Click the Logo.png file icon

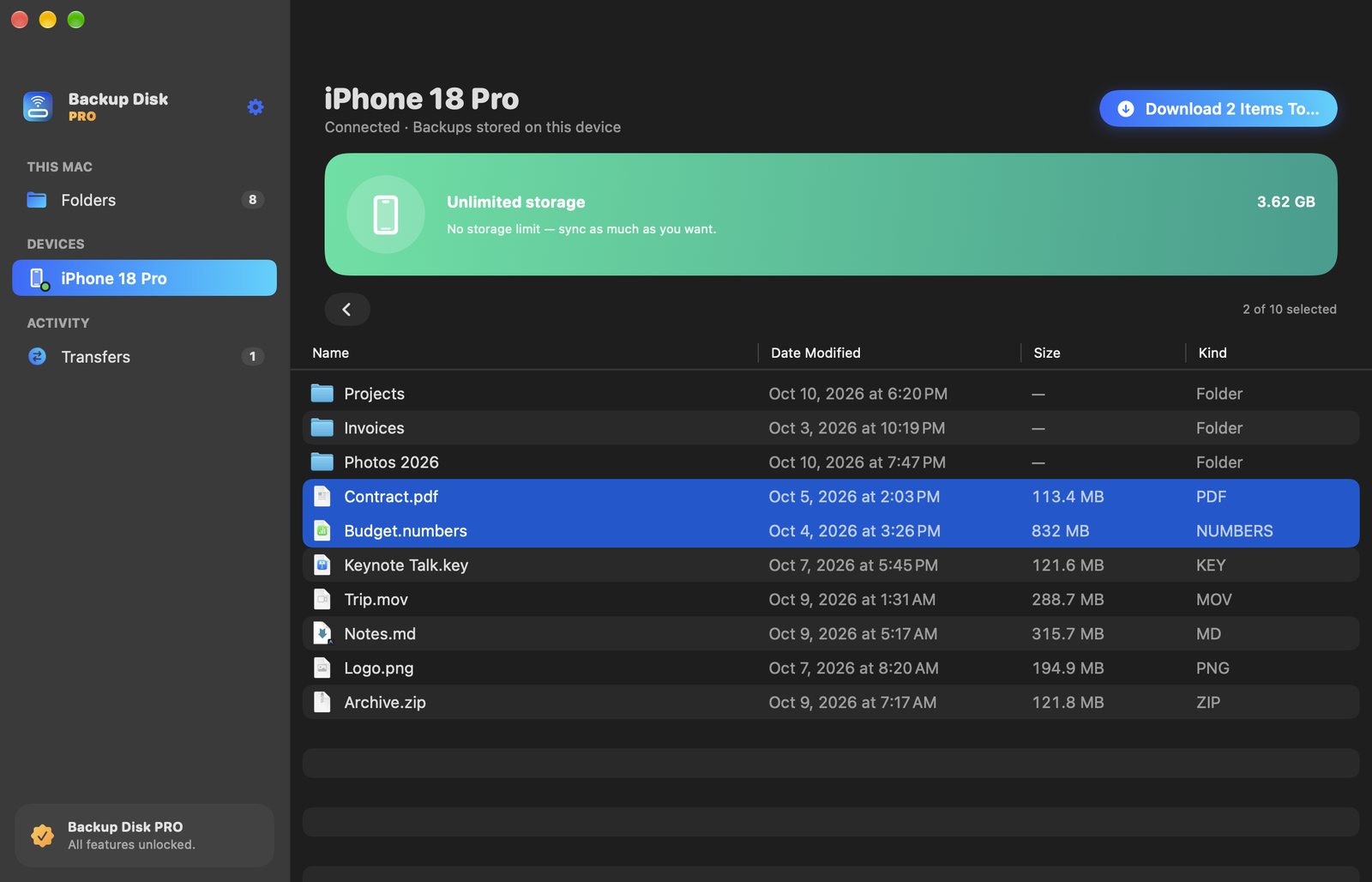tap(322, 668)
